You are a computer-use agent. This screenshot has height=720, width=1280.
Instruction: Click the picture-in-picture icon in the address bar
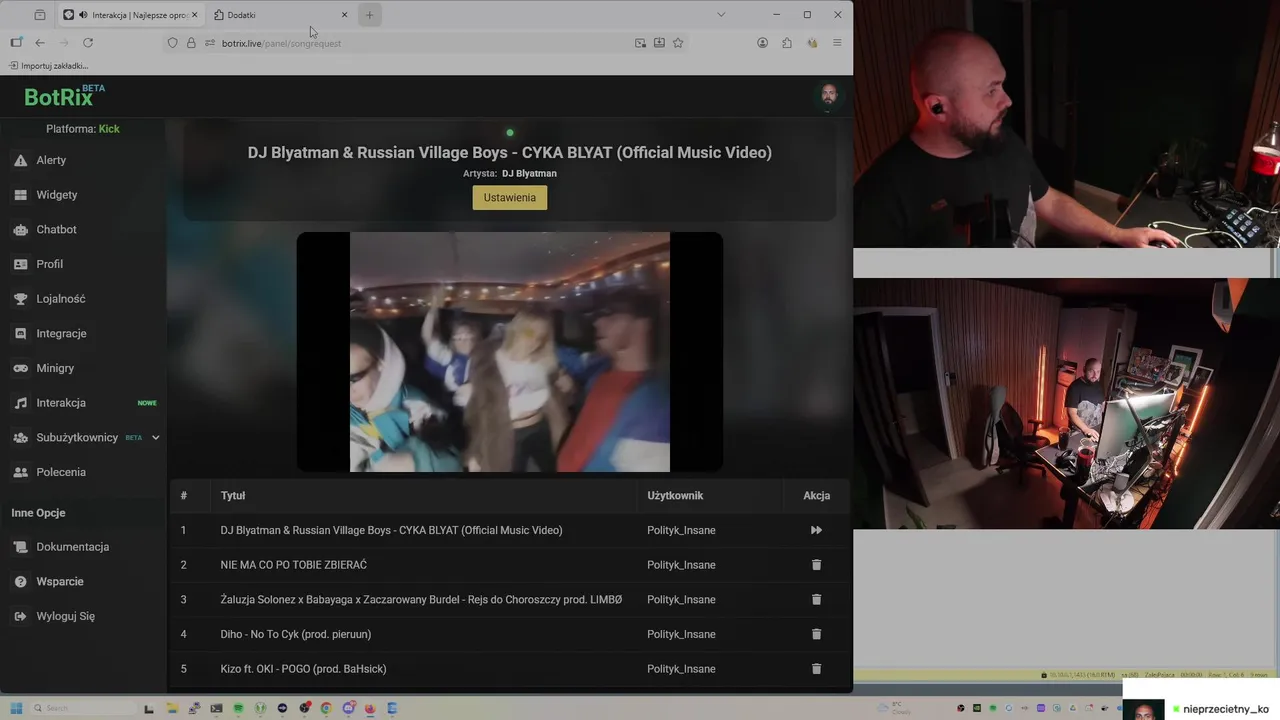click(x=640, y=43)
